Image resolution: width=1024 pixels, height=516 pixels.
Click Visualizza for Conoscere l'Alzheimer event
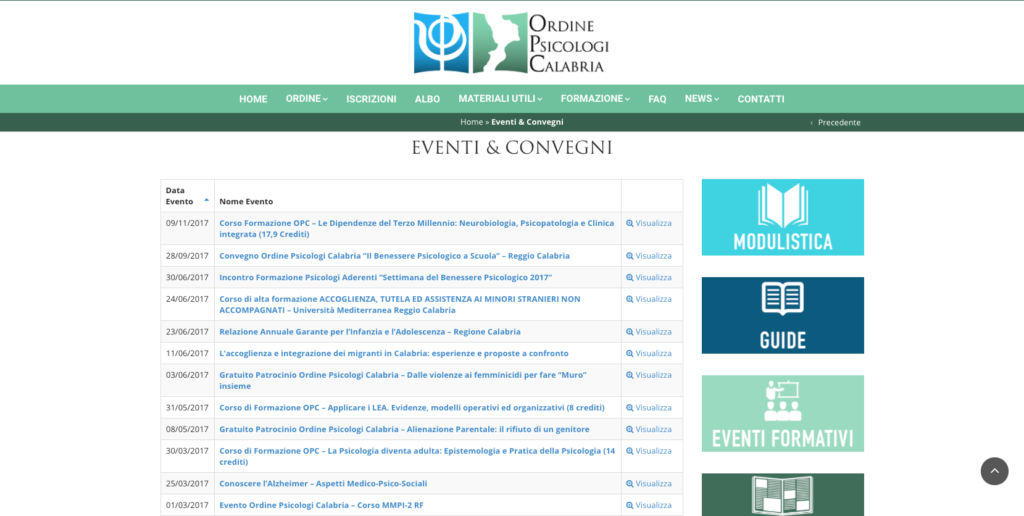pyautogui.click(x=649, y=484)
